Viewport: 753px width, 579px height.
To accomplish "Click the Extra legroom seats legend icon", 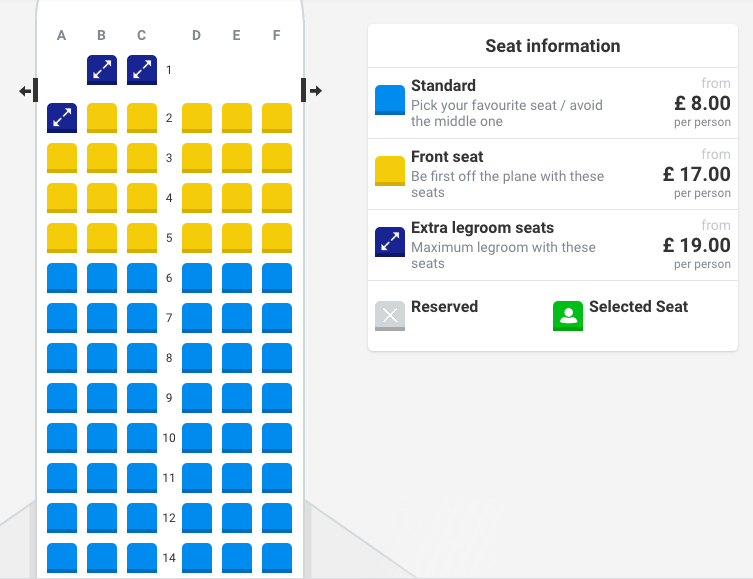I will tap(390, 243).
